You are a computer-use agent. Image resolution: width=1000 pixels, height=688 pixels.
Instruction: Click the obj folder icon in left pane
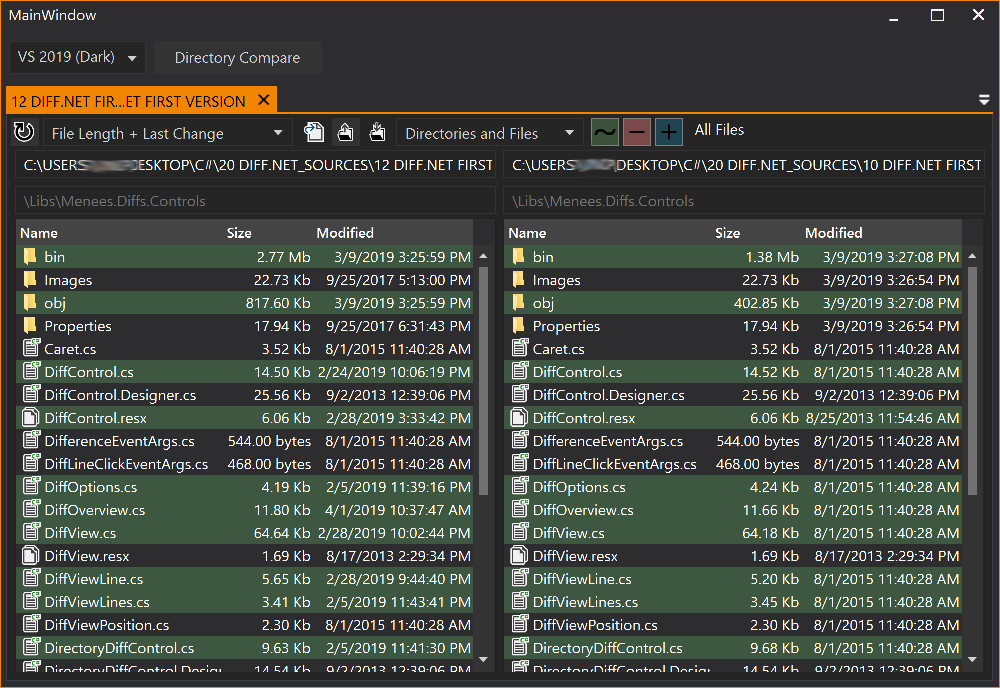point(30,302)
